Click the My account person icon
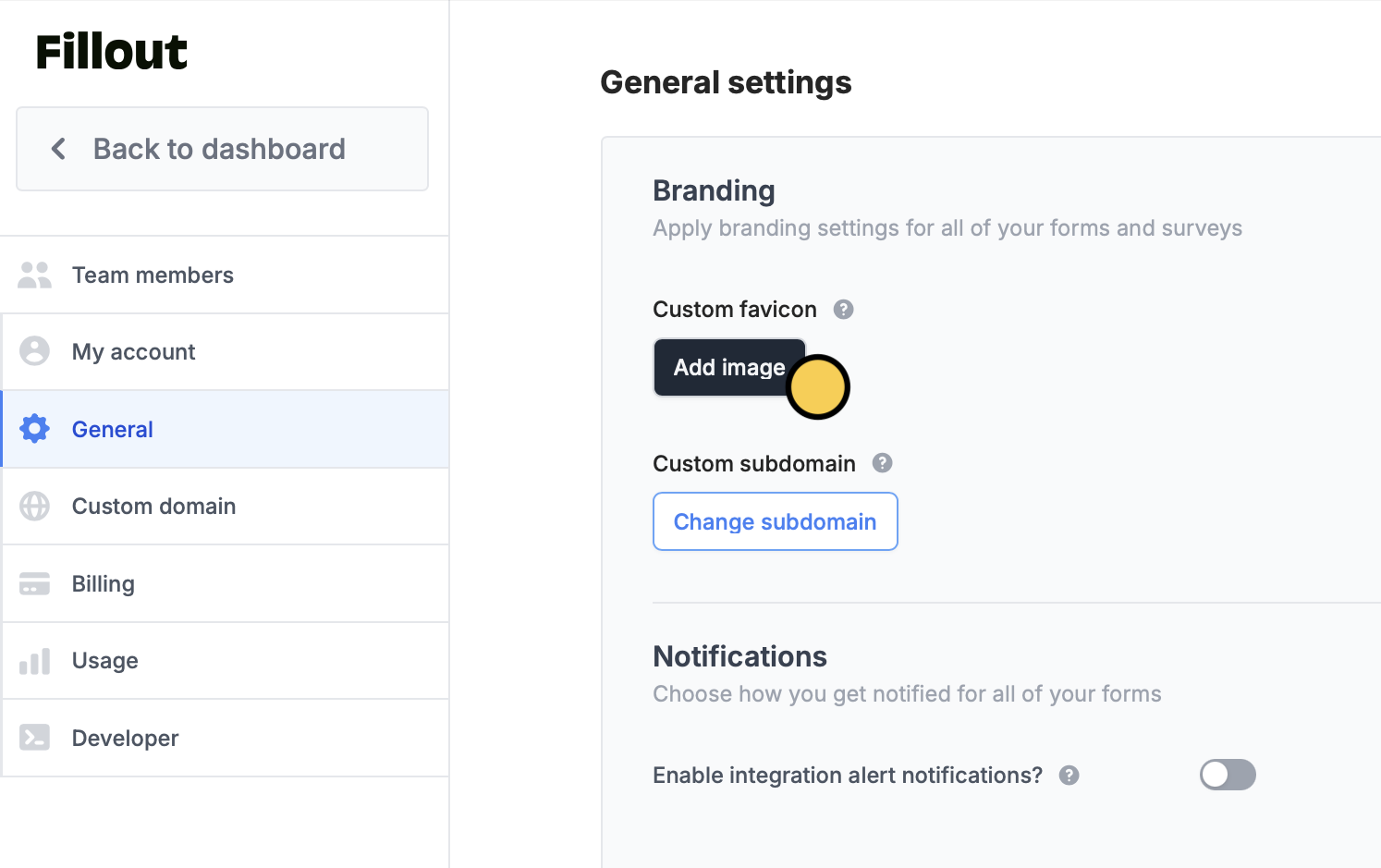 [34, 351]
